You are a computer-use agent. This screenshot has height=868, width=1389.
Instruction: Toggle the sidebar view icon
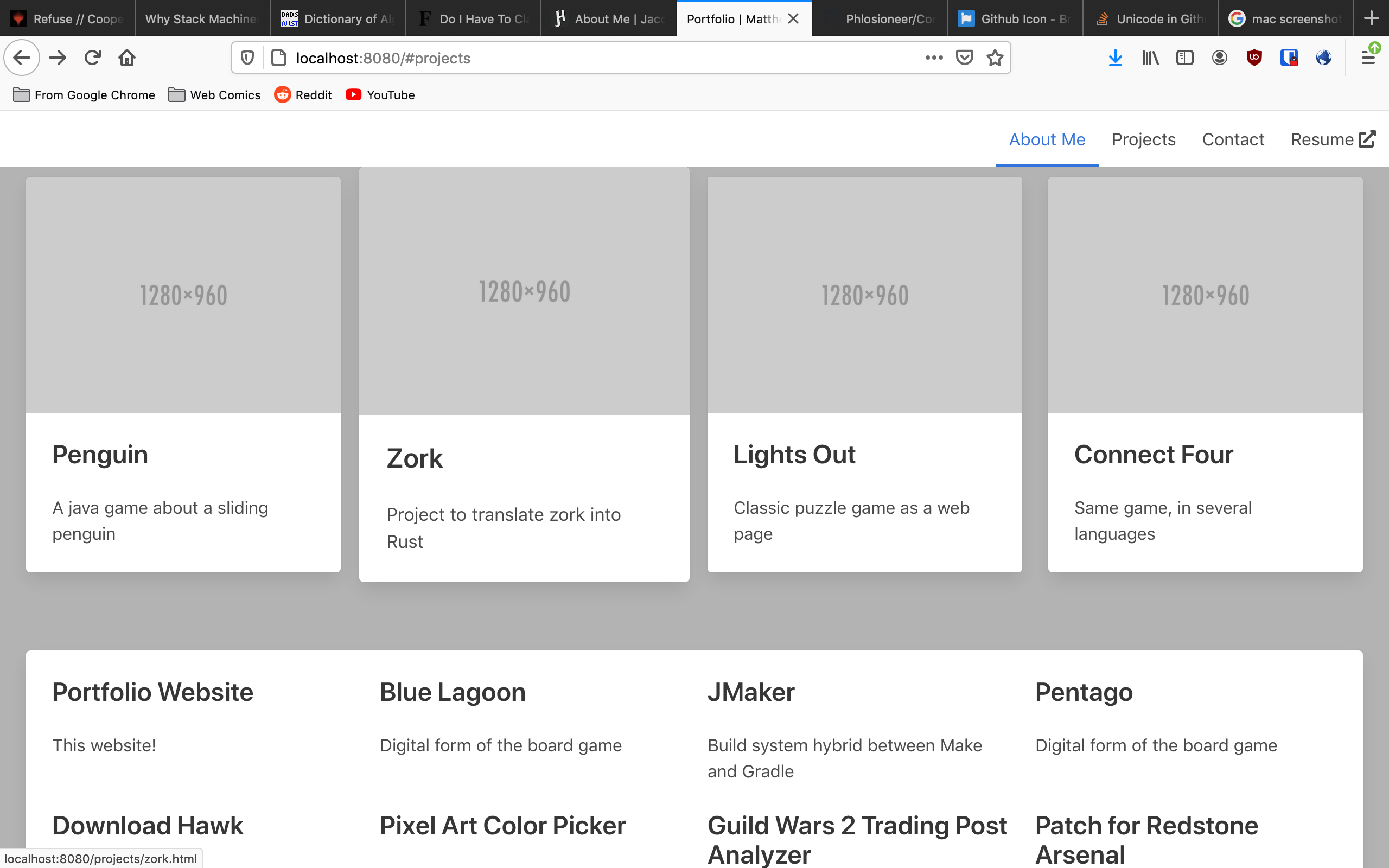click(1184, 58)
